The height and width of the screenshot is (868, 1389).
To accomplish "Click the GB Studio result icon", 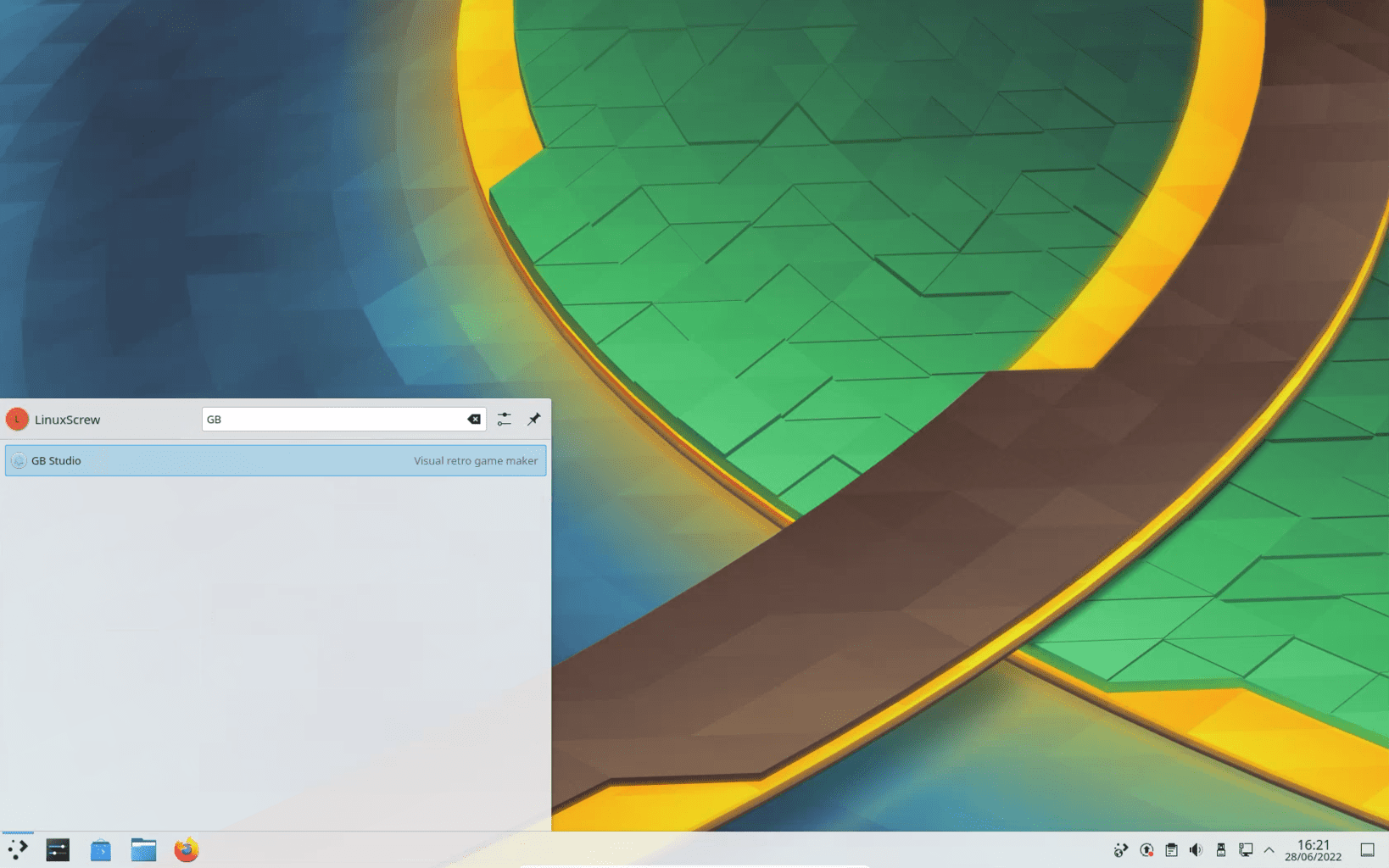I will click(x=19, y=460).
